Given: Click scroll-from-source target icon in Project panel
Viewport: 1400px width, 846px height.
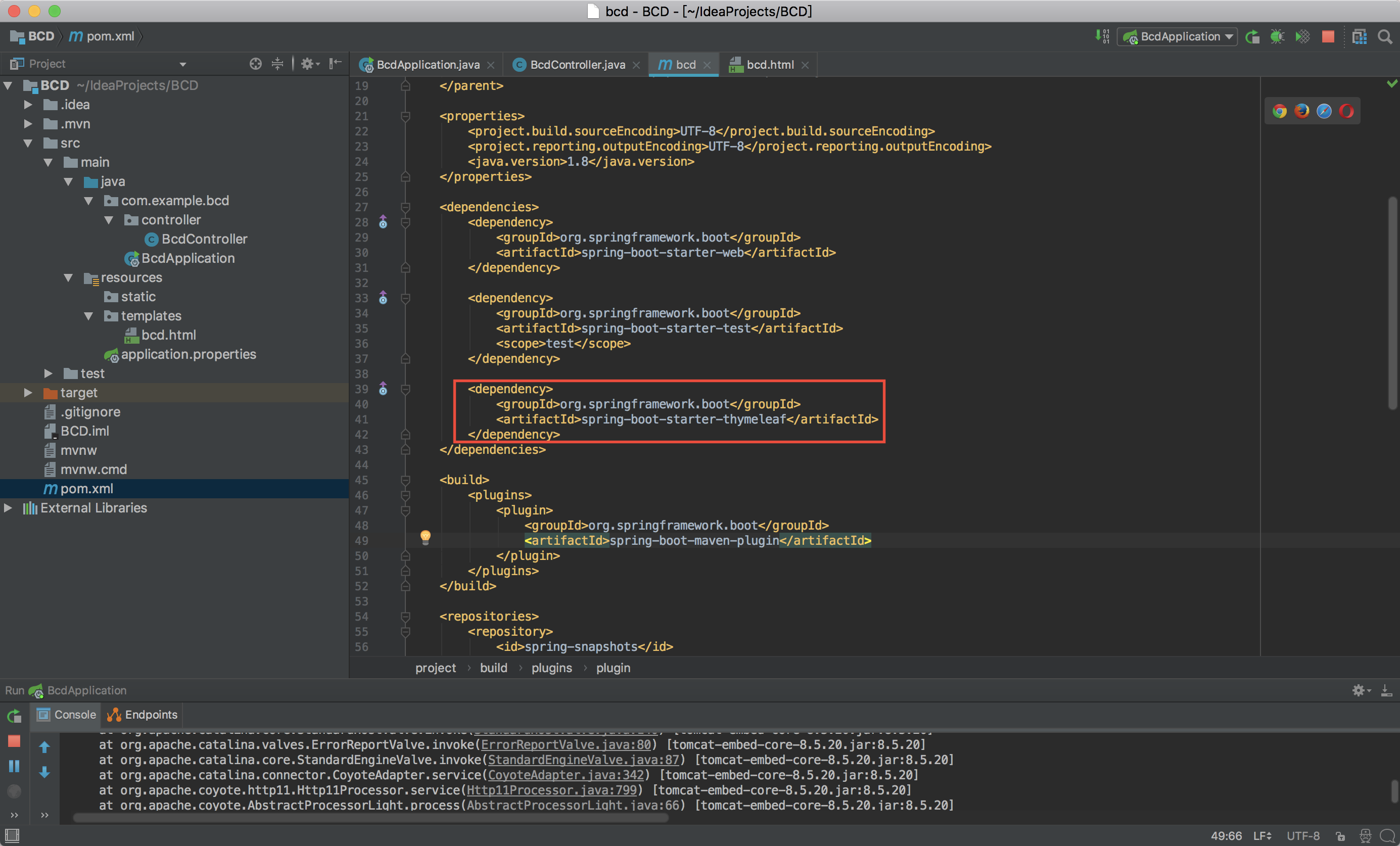Looking at the screenshot, I should [x=256, y=64].
